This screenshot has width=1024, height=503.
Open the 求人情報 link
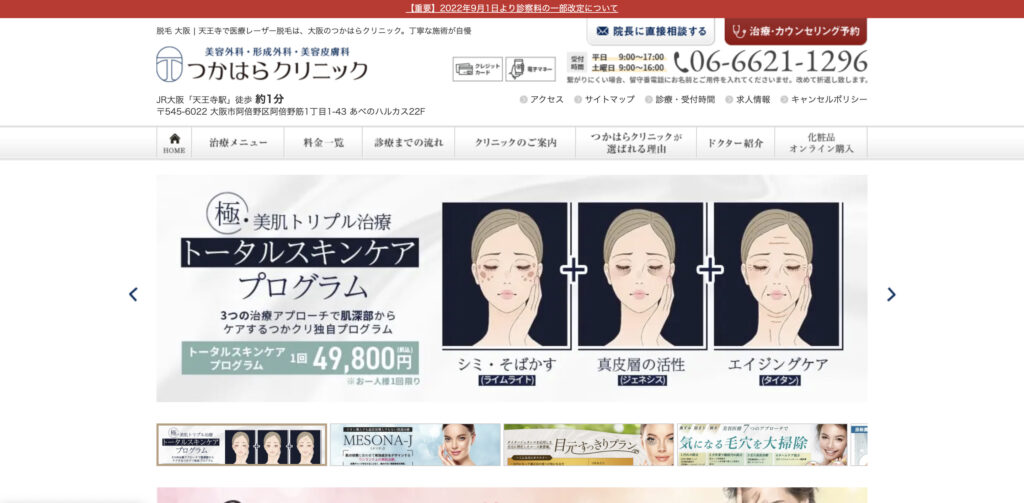(748, 99)
